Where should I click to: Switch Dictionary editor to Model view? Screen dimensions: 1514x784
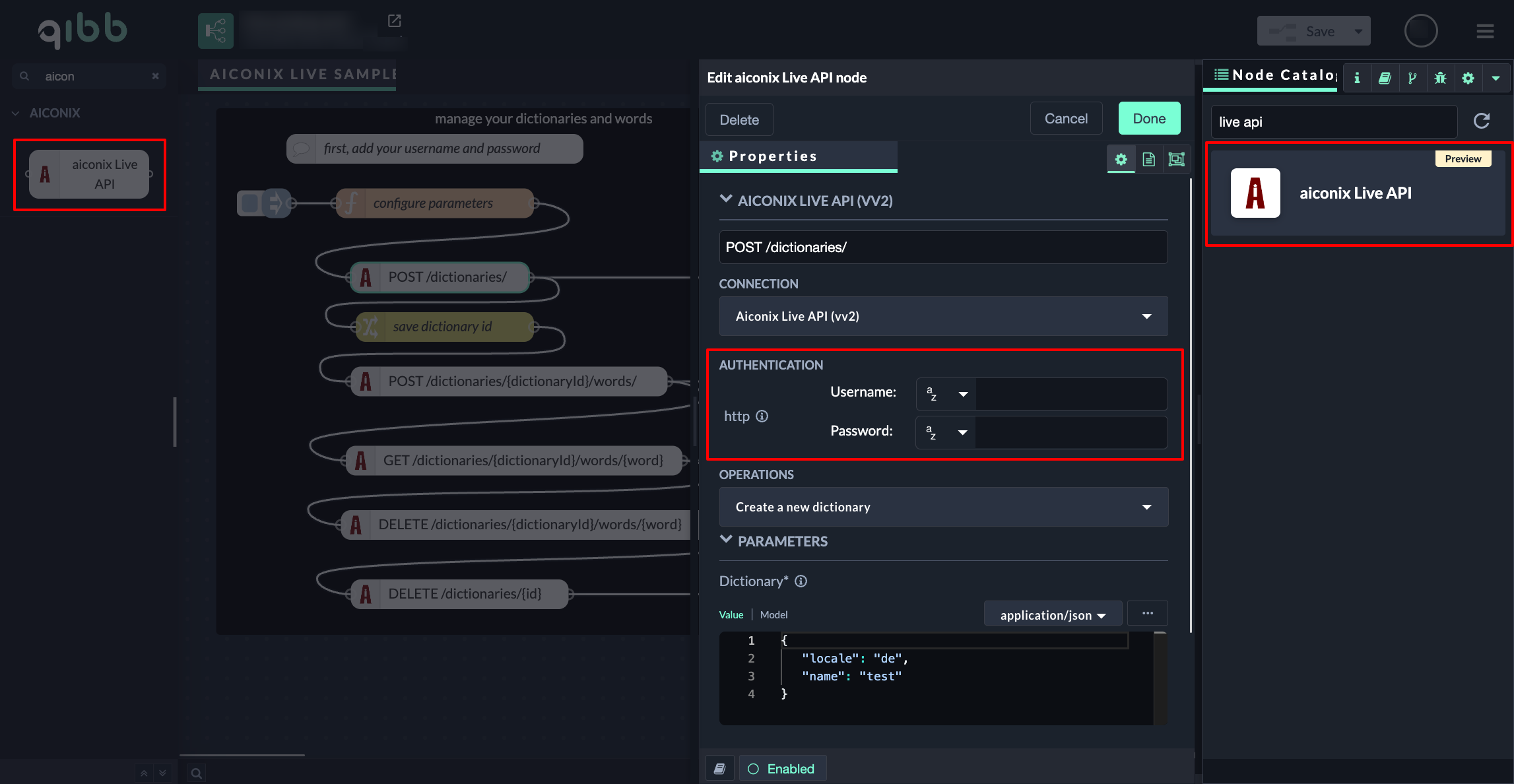(773, 614)
